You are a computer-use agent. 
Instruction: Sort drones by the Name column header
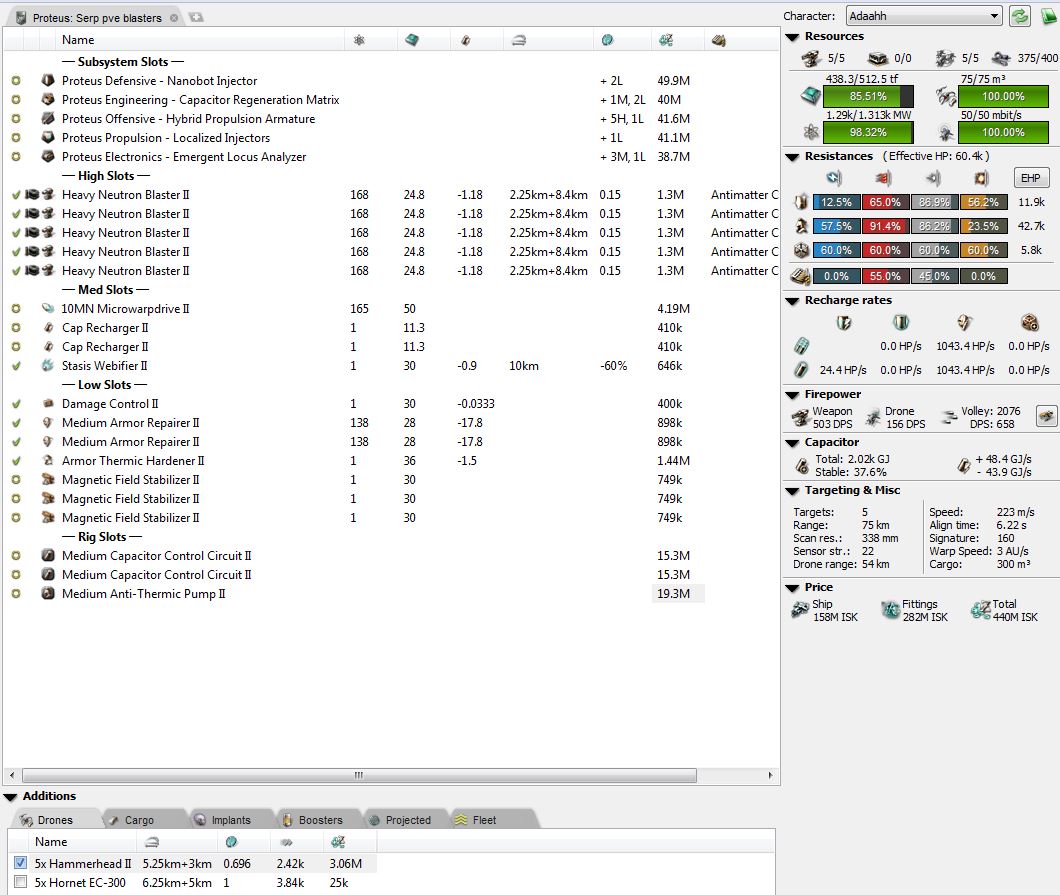point(81,842)
